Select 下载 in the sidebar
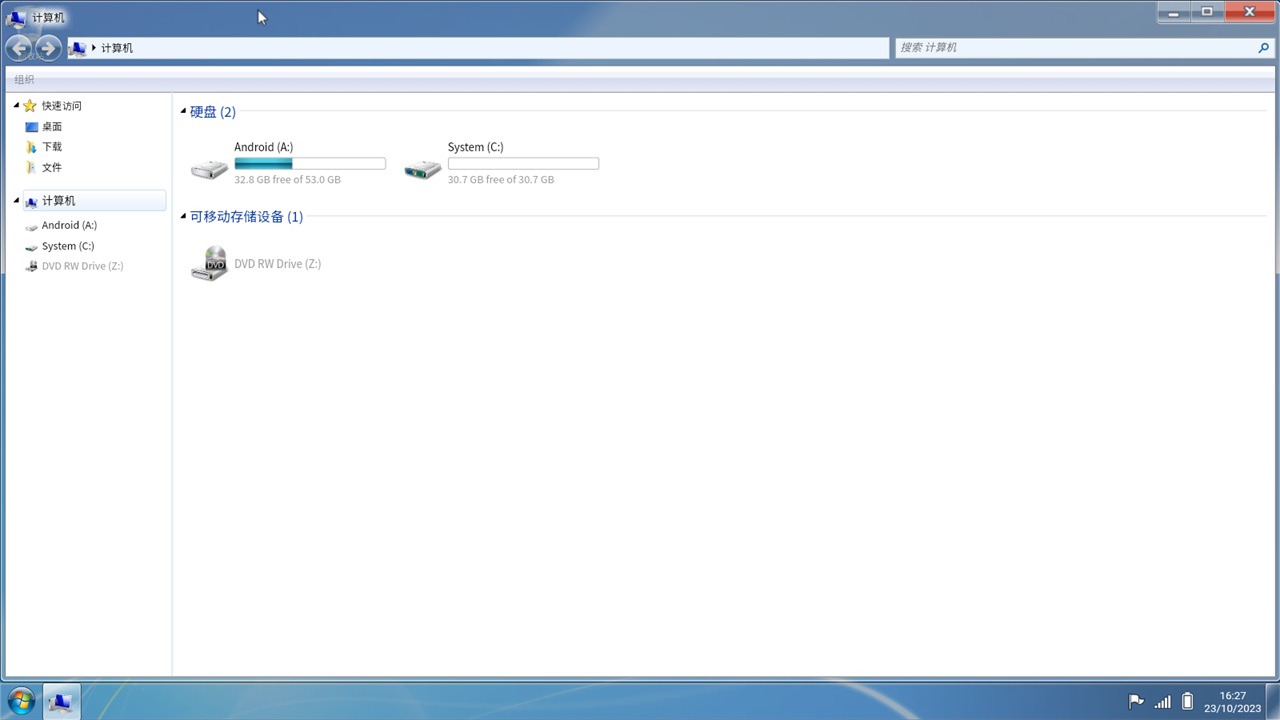Screen dimensions: 1280x720 52,147
